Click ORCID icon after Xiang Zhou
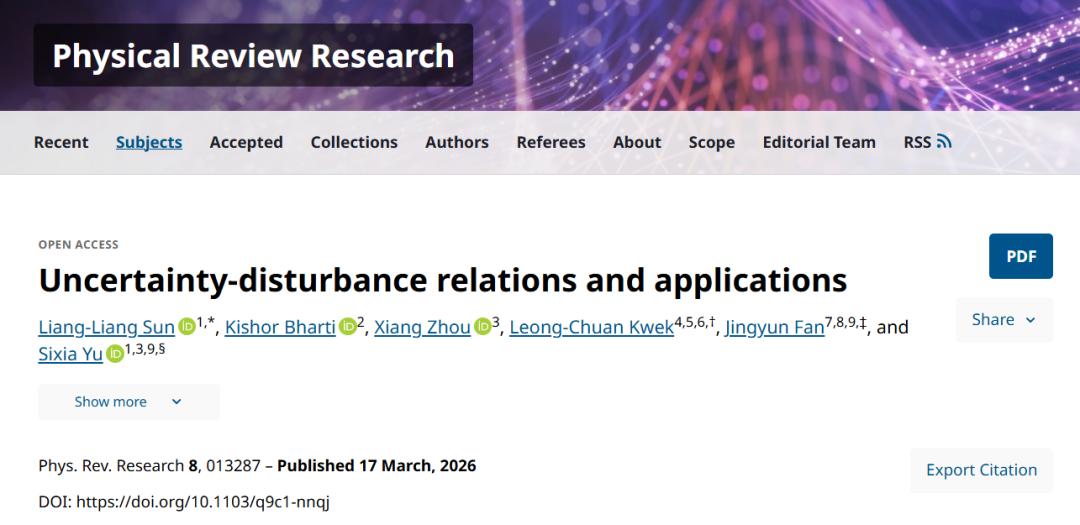Screen dimensions: 1080x525 pyautogui.click(x=482, y=327)
